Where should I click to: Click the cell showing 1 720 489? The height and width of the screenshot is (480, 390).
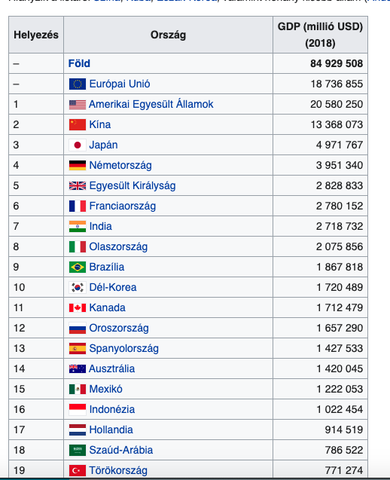[x=320, y=287]
